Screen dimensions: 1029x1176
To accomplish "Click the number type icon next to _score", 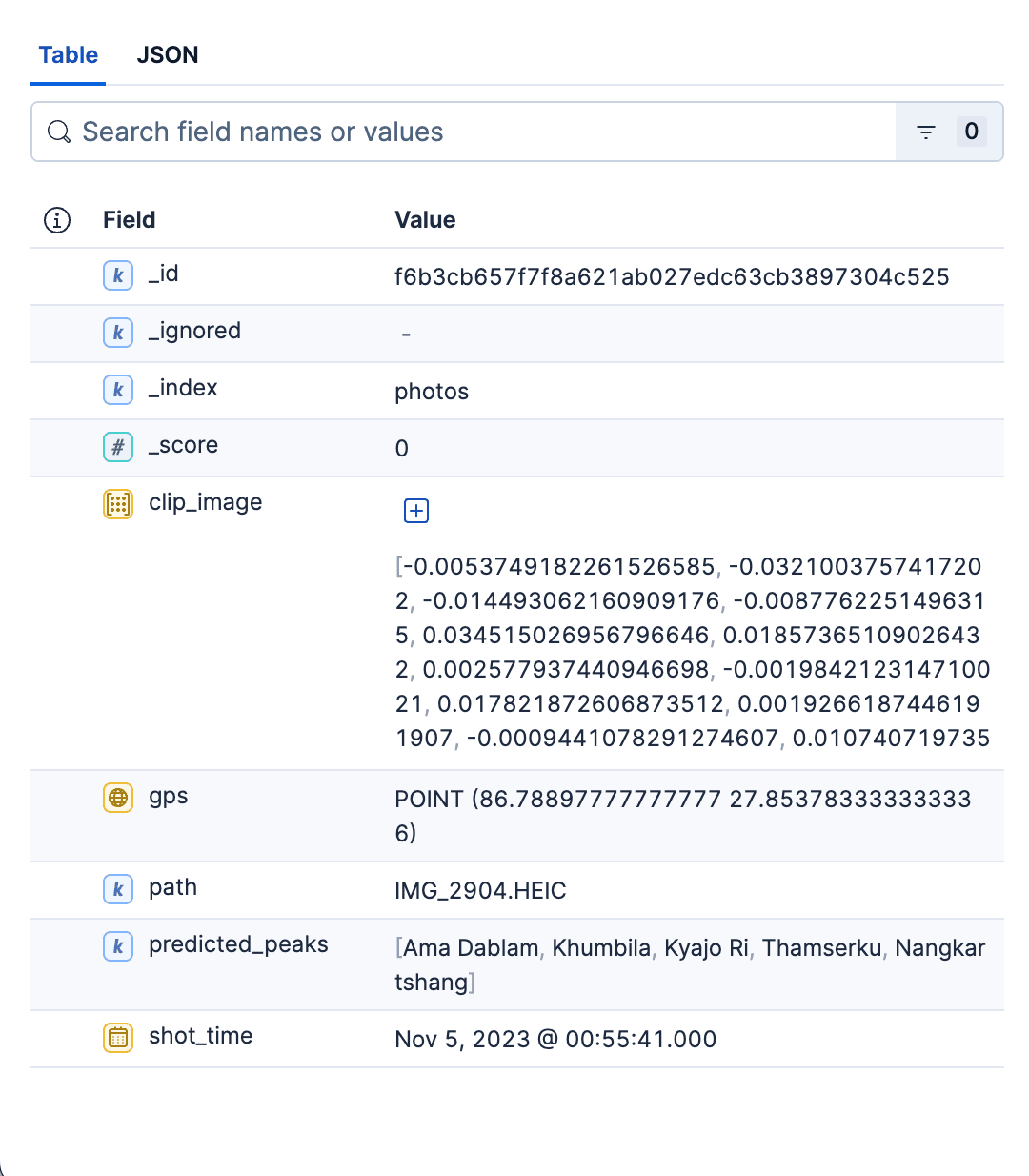I will [x=117, y=447].
